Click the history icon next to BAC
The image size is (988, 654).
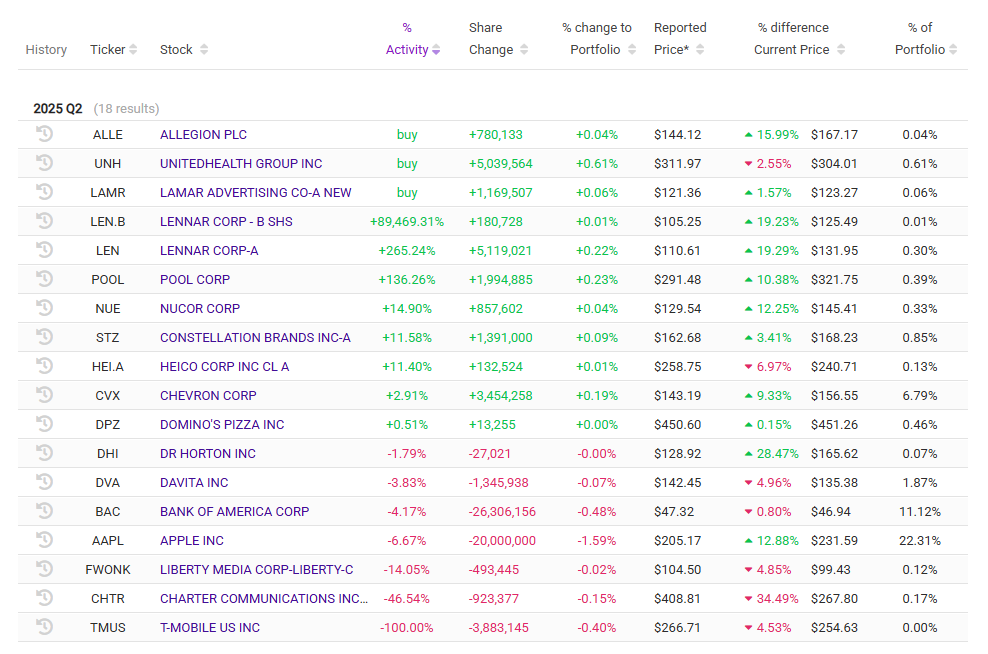(44, 511)
